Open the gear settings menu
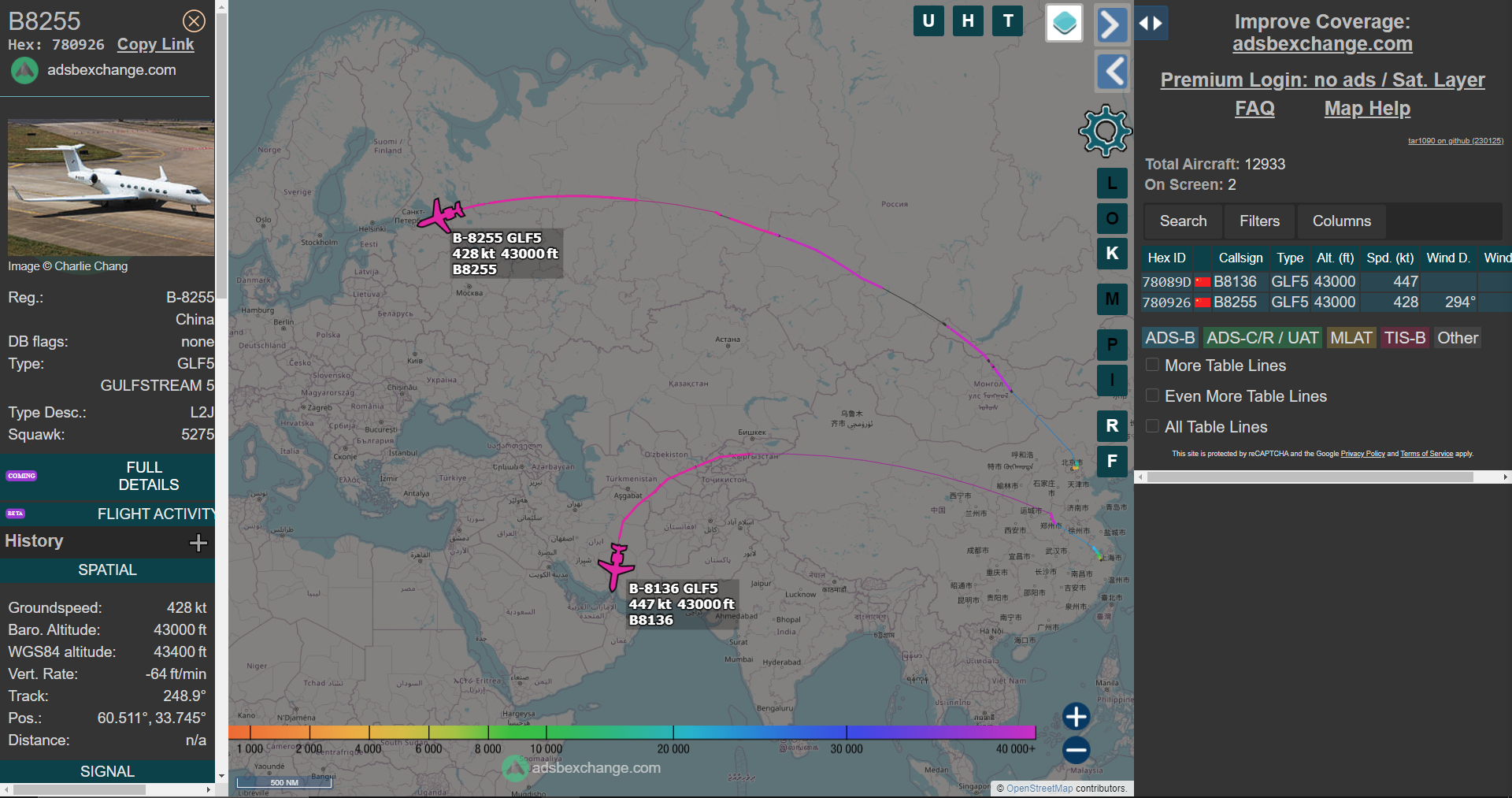Viewport: 1512px width, 798px height. click(1105, 131)
